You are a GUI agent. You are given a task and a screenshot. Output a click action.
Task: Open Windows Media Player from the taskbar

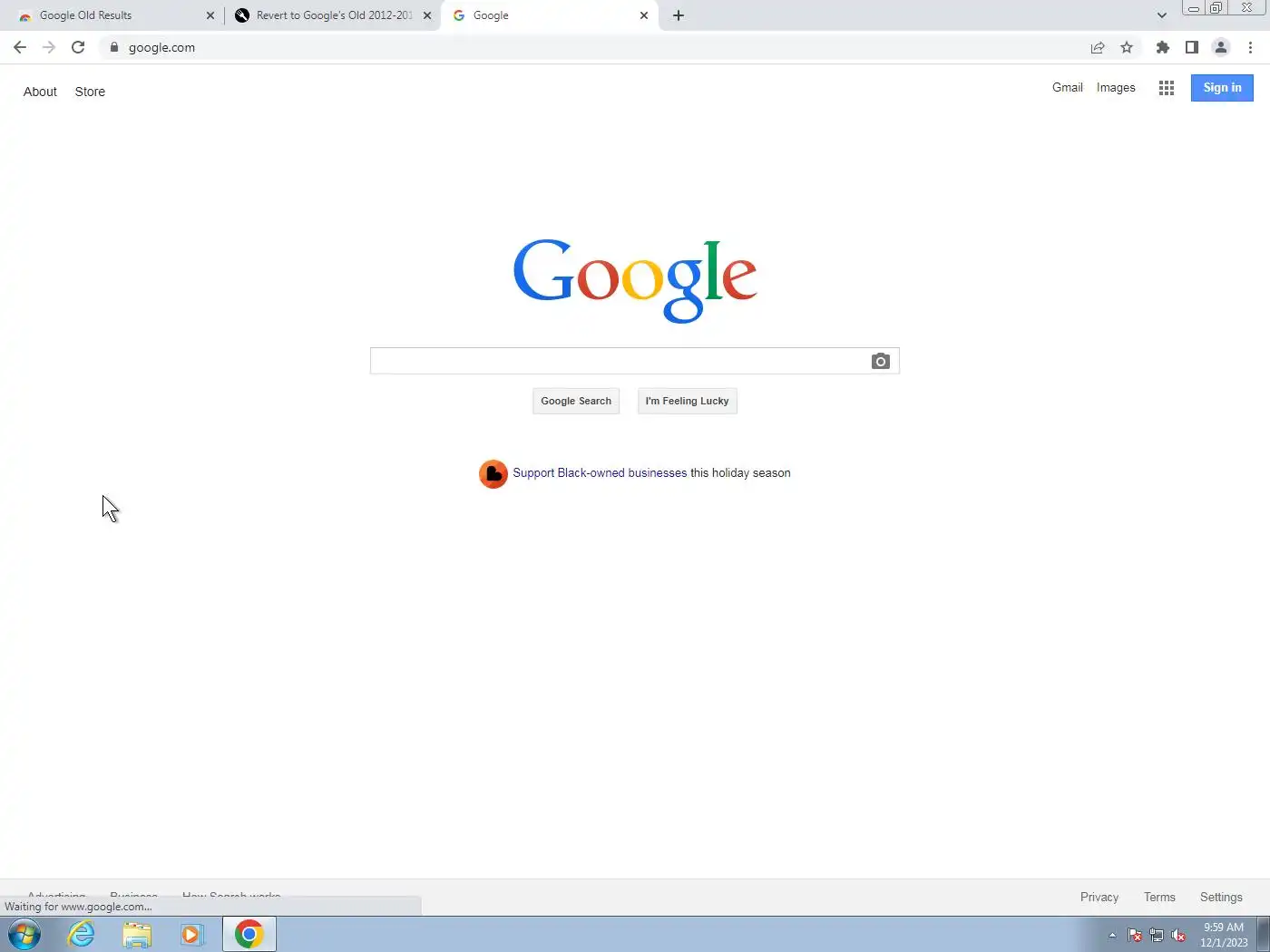tap(192, 934)
